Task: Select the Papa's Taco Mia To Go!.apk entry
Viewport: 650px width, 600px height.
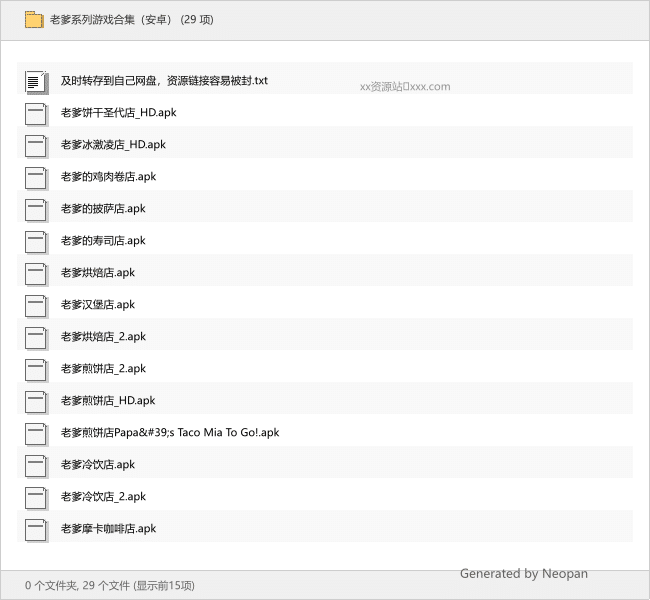Action: 170,433
